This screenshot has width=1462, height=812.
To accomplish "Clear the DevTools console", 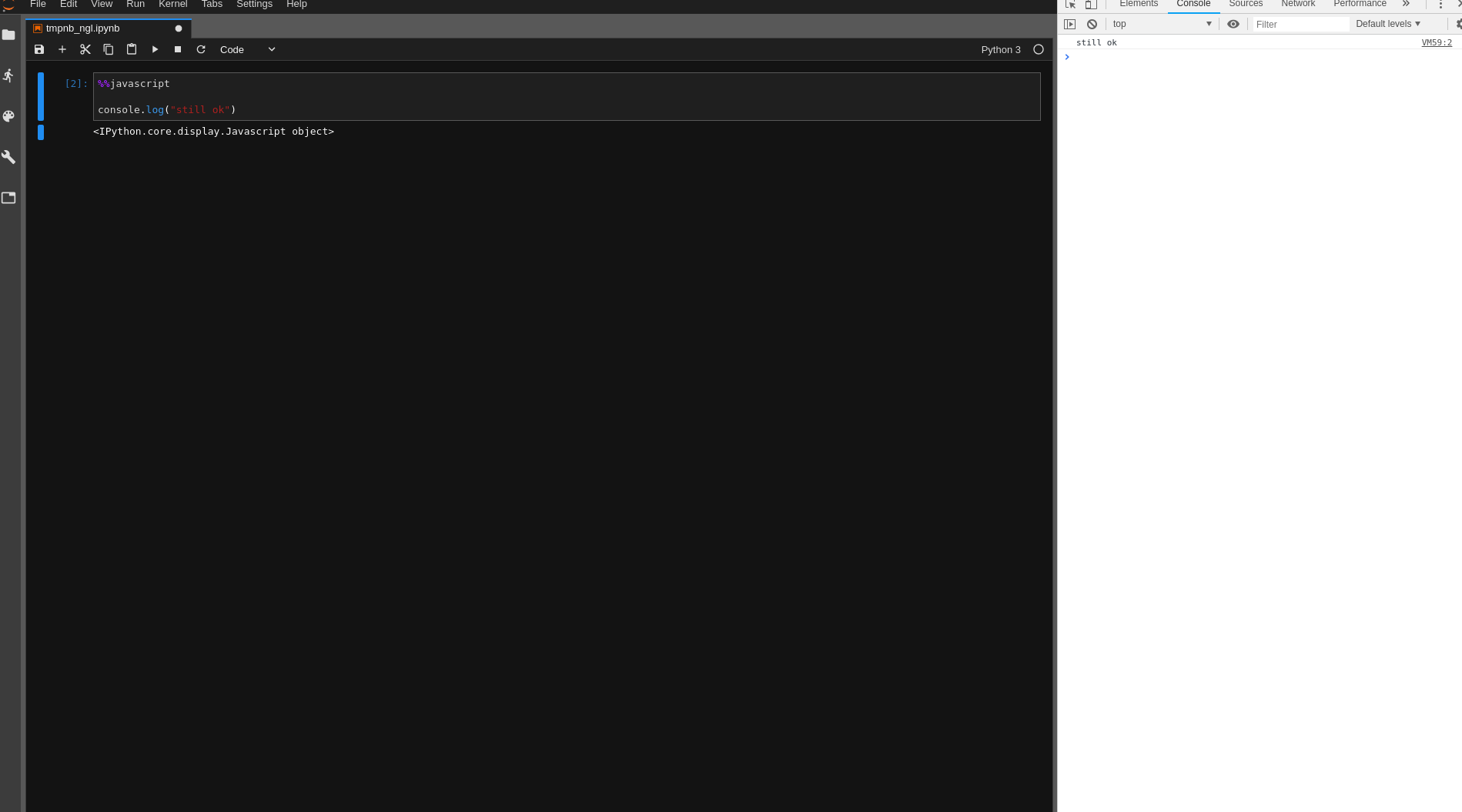I will click(x=1092, y=24).
